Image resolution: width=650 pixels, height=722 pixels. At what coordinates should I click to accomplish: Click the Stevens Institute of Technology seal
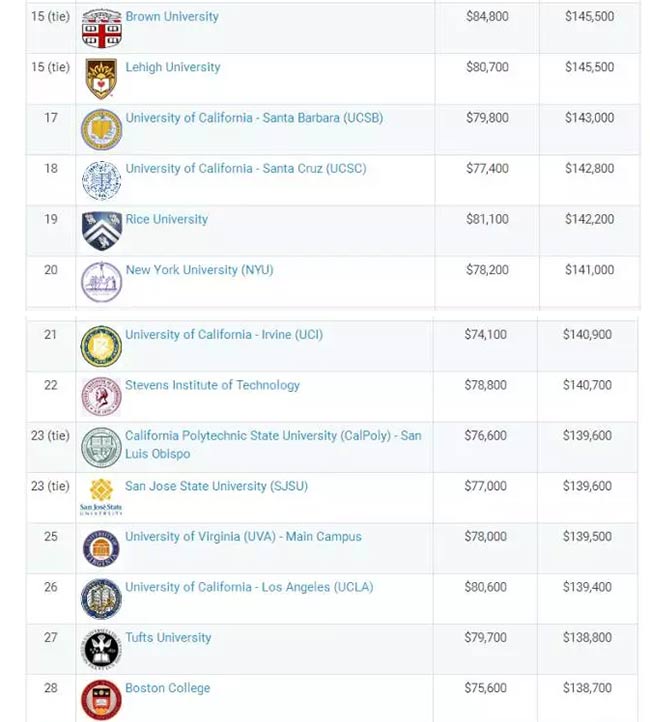[x=101, y=396]
